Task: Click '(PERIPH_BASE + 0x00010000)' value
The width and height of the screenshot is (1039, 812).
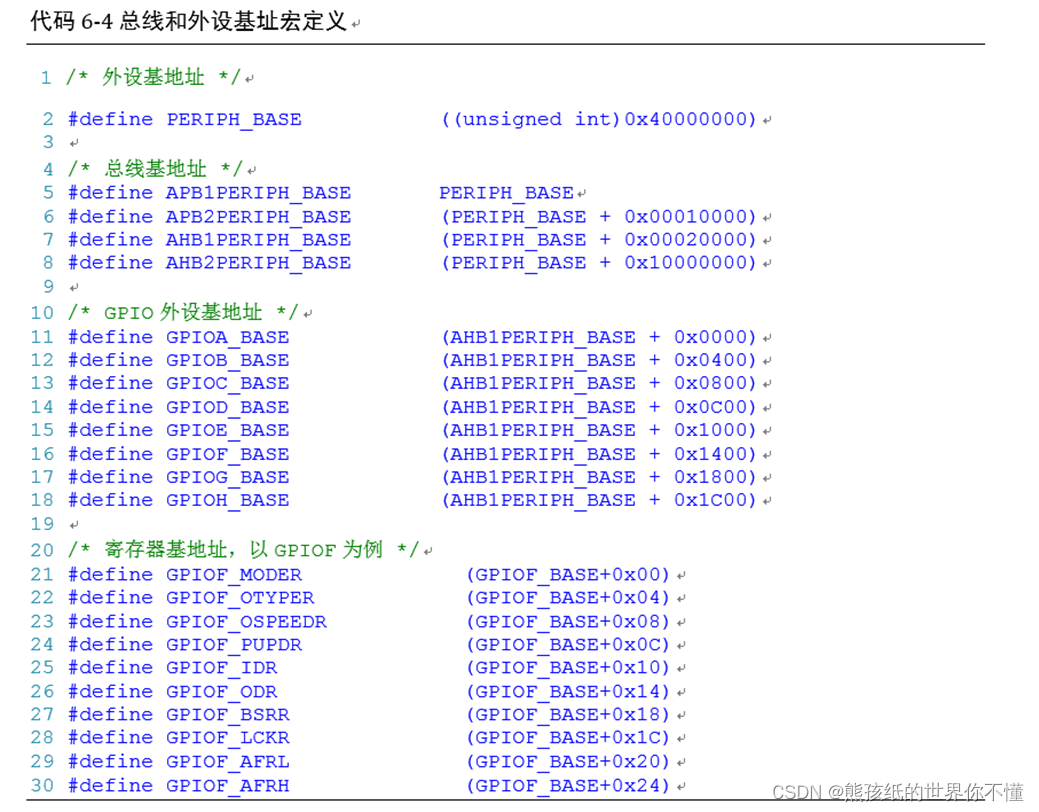Action: [598, 217]
